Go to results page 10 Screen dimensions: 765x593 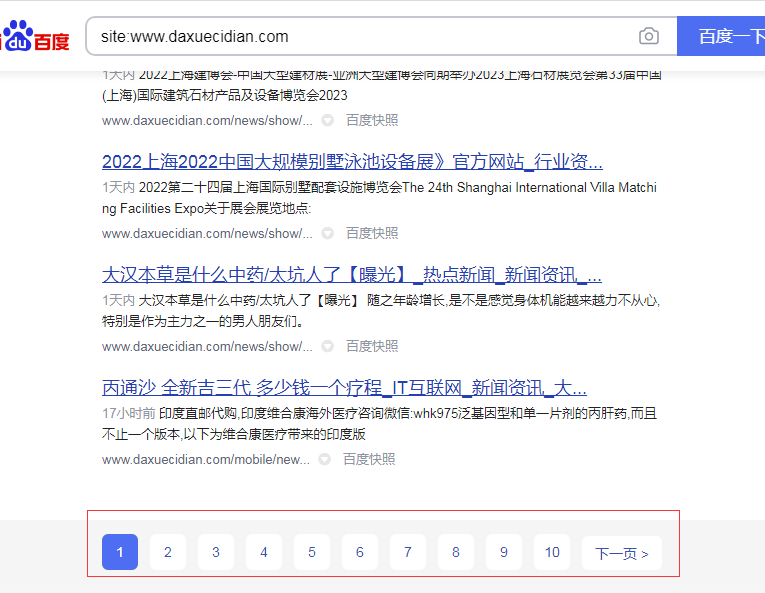(552, 552)
